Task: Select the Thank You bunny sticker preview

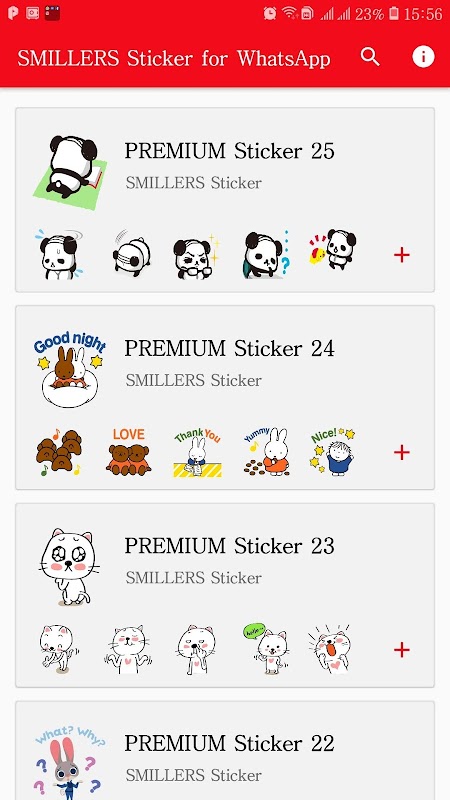Action: pos(197,452)
